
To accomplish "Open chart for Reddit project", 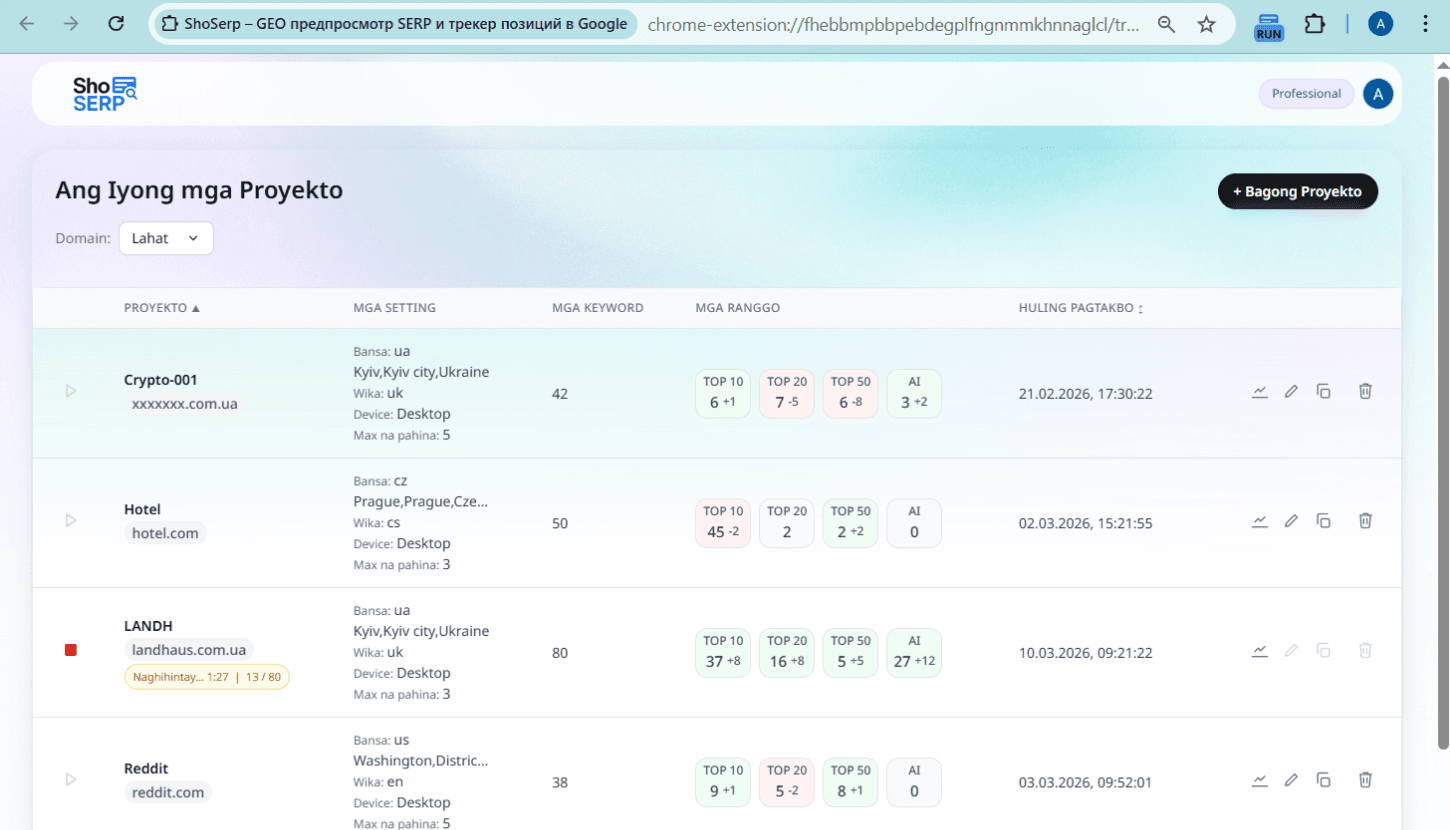I will 1260,780.
